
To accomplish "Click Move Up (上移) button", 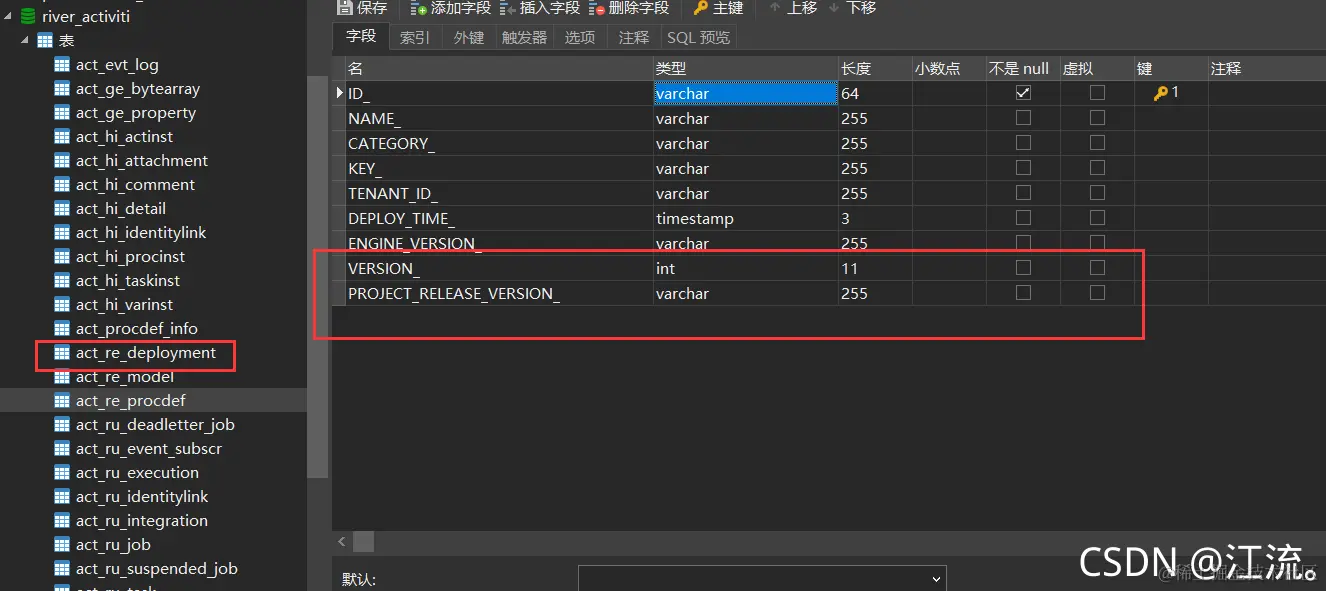I will (x=792, y=8).
